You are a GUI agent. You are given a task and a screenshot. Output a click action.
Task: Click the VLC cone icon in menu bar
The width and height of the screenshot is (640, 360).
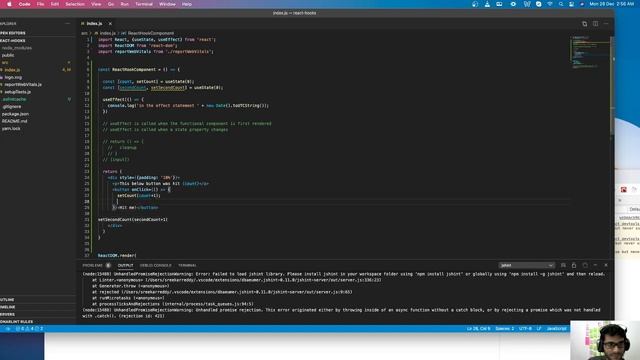pyautogui.click(x=487, y=4)
